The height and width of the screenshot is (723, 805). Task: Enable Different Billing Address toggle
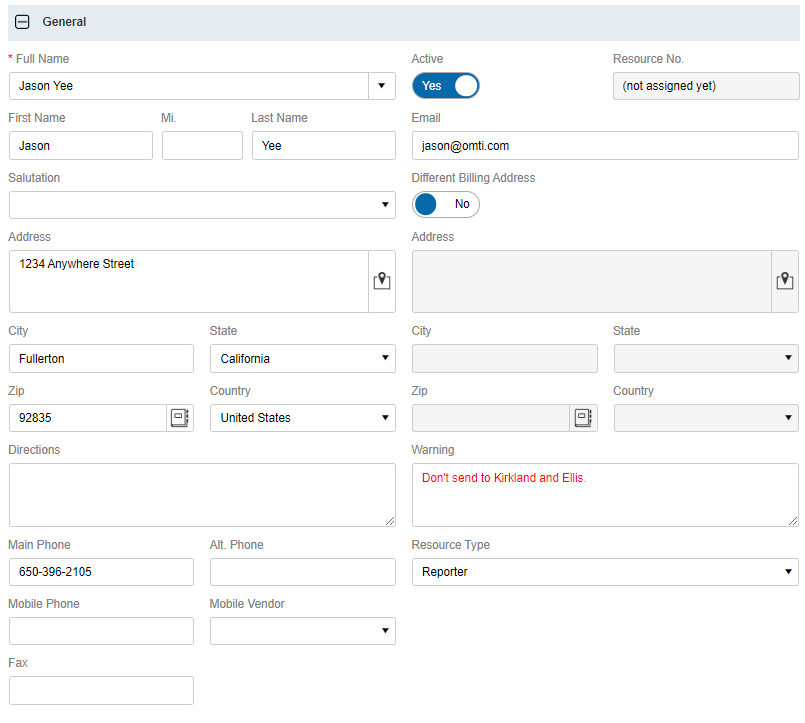coord(445,204)
